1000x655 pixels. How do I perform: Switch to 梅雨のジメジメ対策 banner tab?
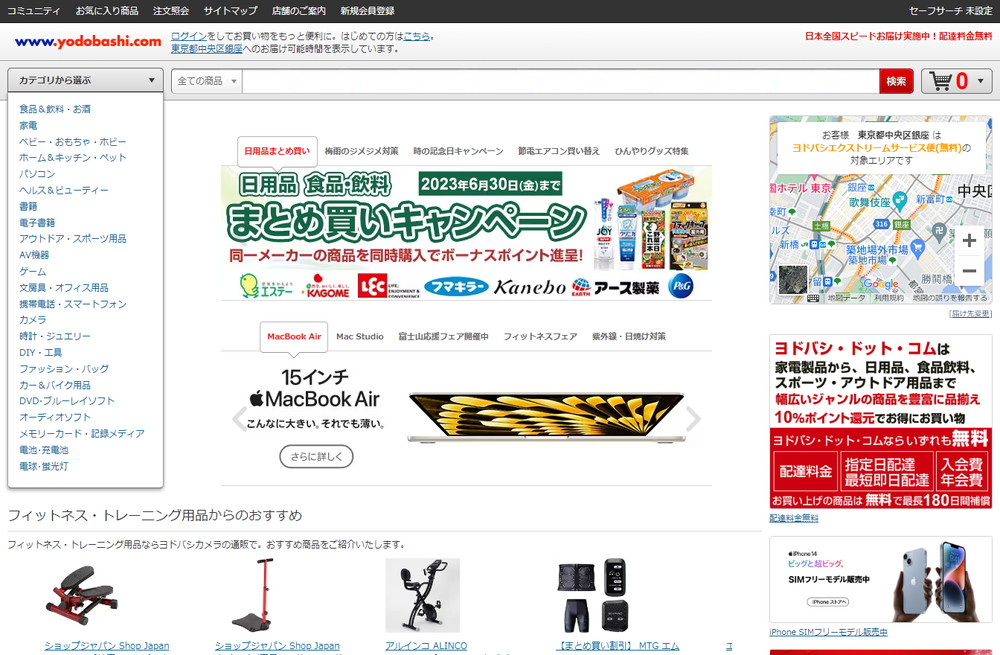click(361, 151)
